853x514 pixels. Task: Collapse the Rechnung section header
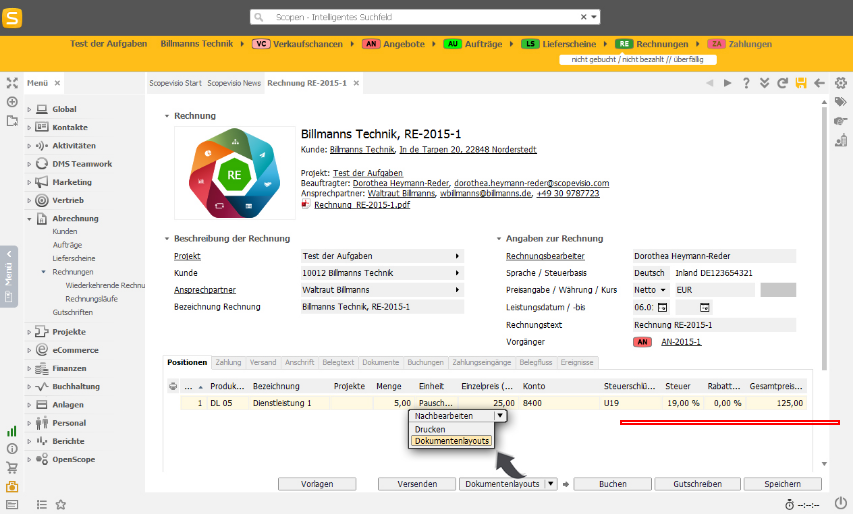pyautogui.click(x=166, y=116)
